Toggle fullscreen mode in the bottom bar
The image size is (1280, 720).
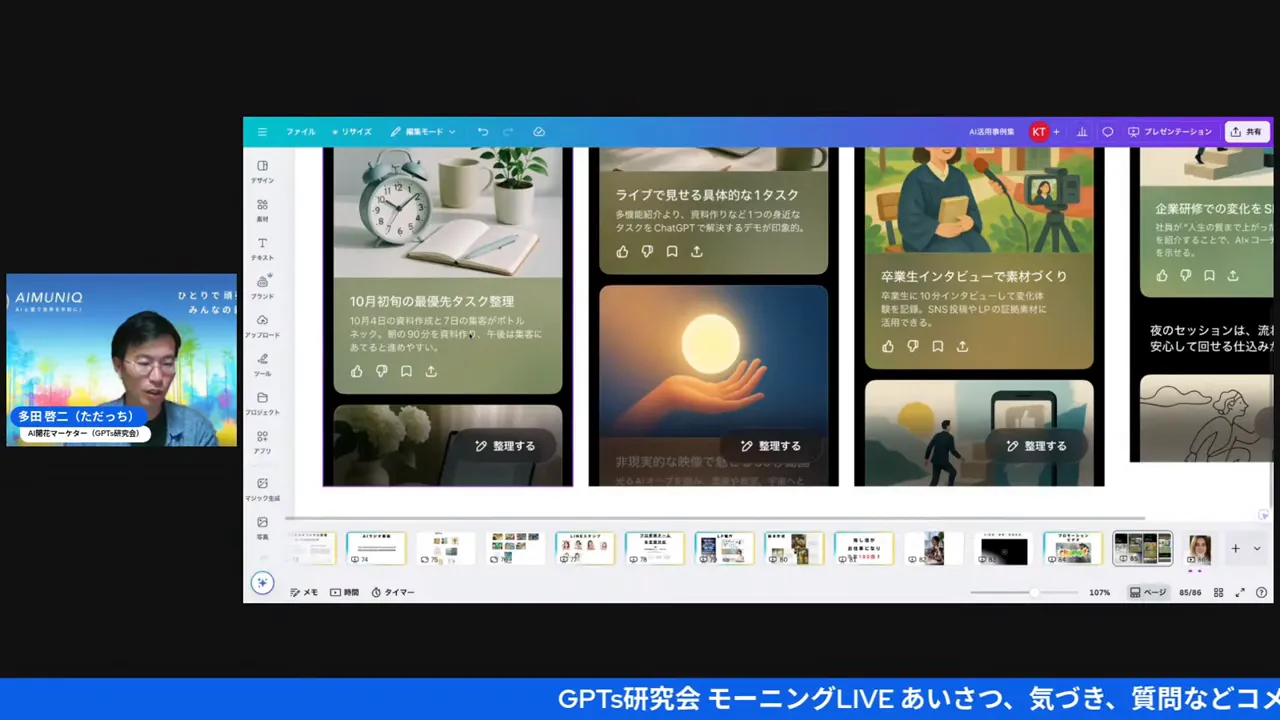click(1240, 593)
